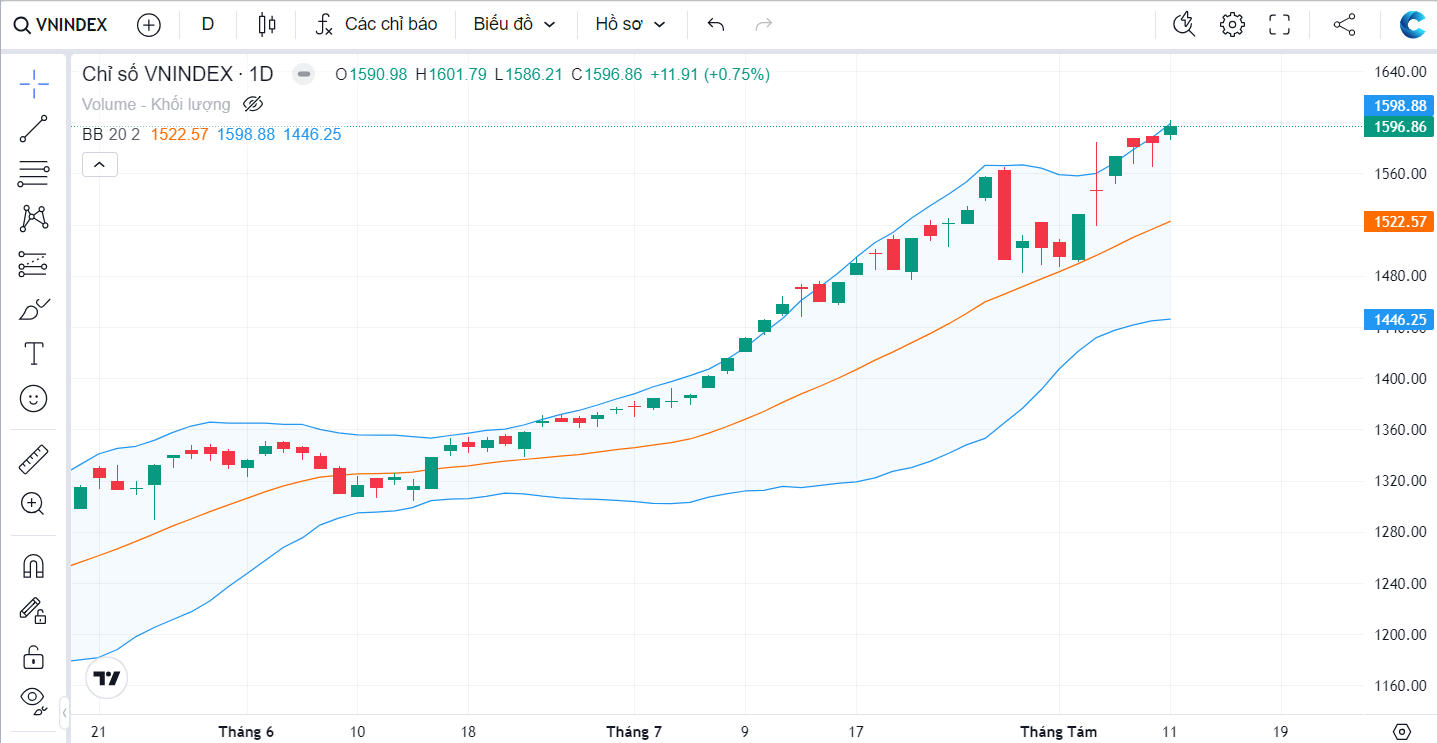This screenshot has width=1437, height=743.
Task: Open the Fibonacci retracement tool group
Action: click(34, 174)
